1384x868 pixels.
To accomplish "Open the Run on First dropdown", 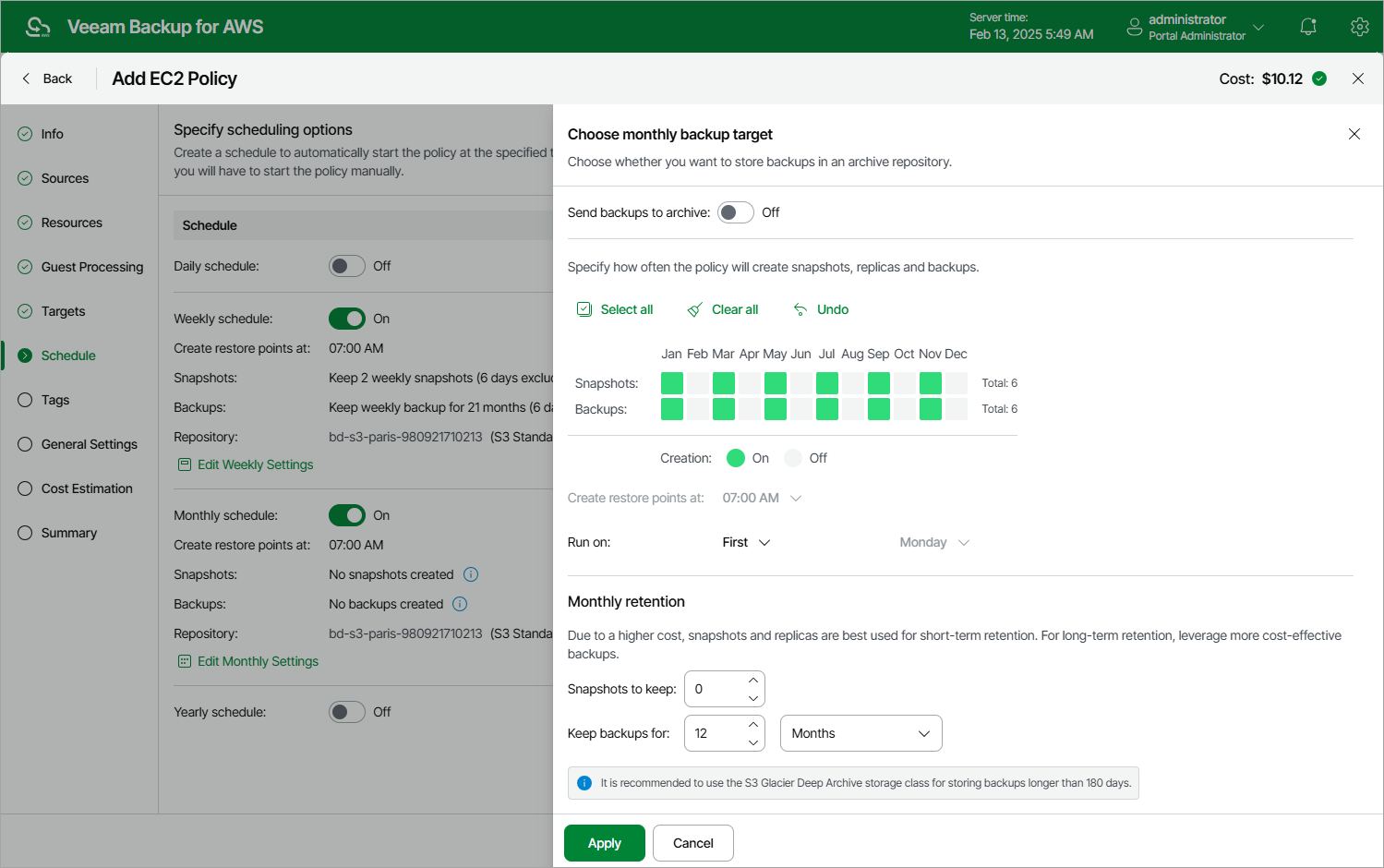I will tap(746, 542).
